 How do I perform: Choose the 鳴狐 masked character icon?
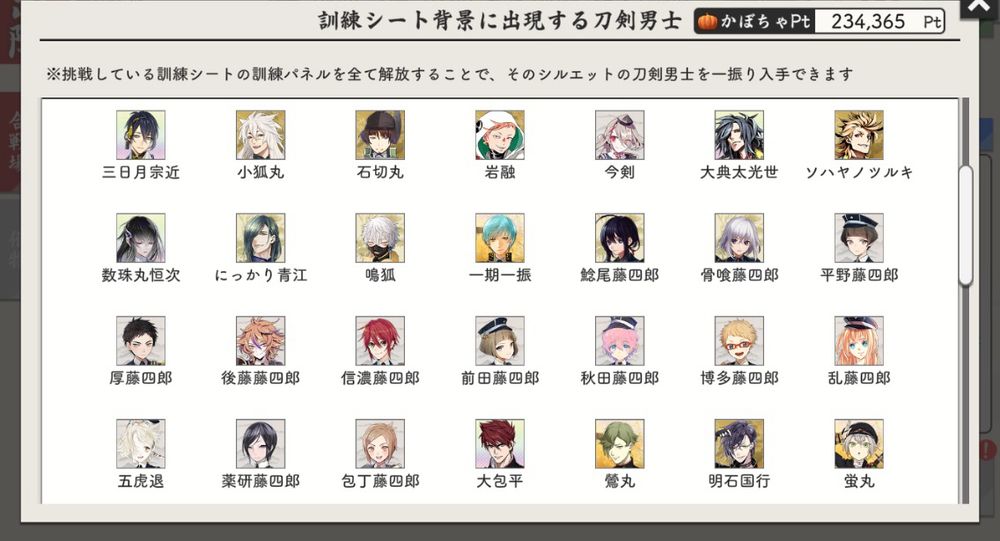pyautogui.click(x=380, y=238)
